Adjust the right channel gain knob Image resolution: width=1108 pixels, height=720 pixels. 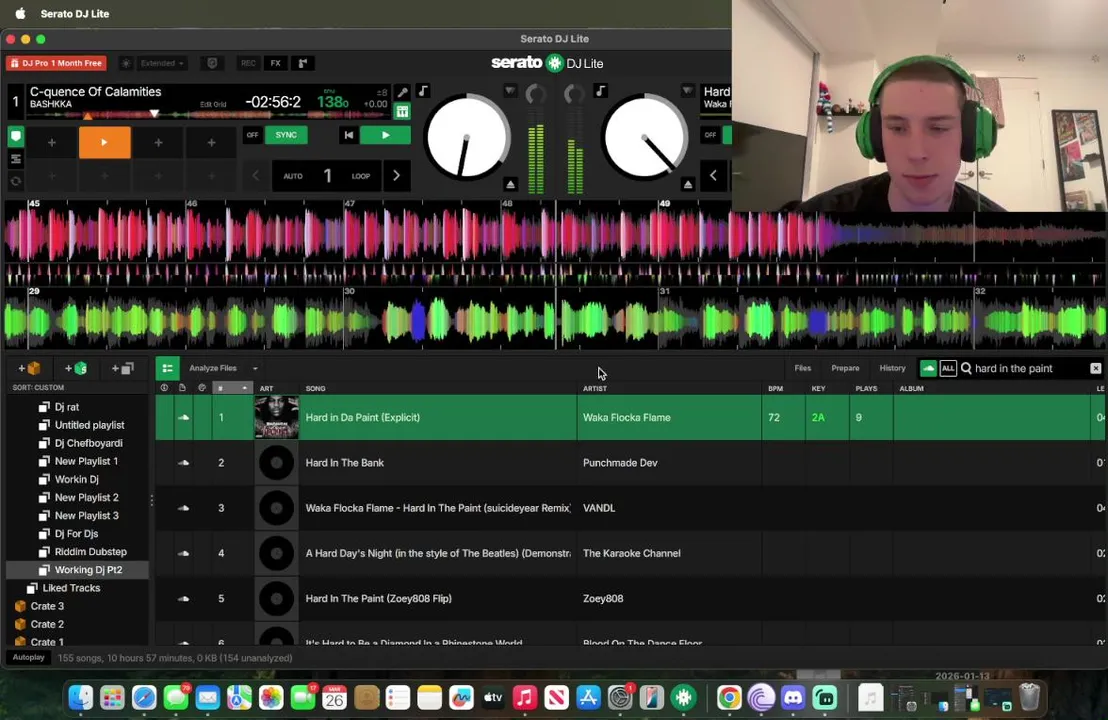click(x=574, y=93)
